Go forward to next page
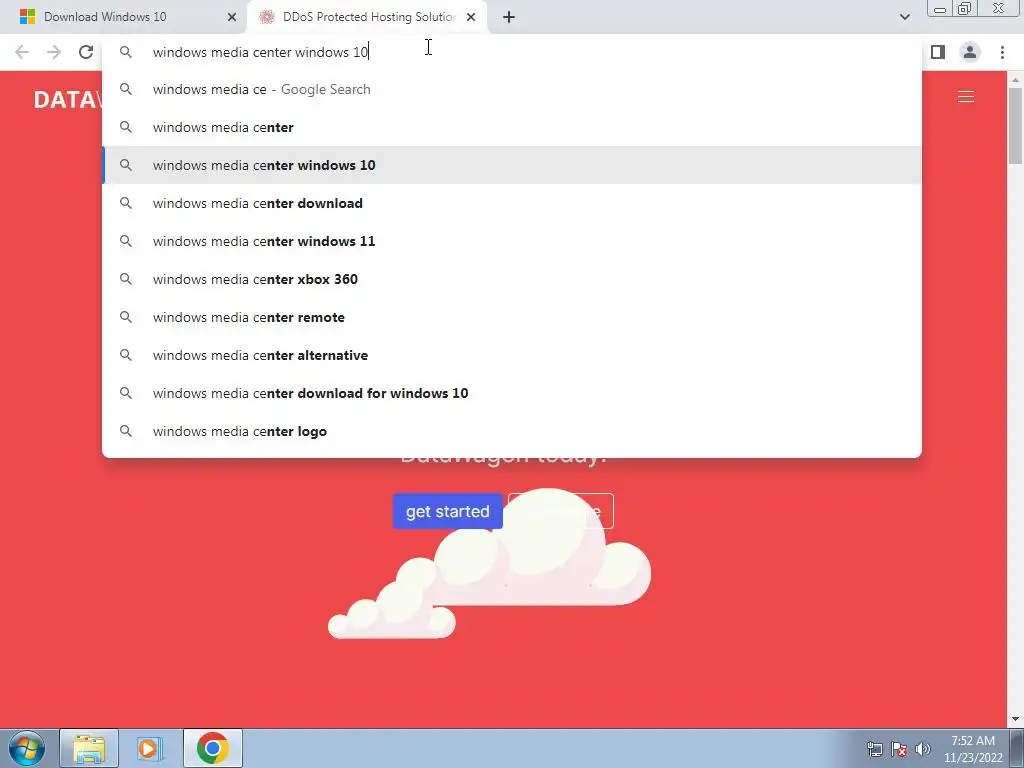 54,52
